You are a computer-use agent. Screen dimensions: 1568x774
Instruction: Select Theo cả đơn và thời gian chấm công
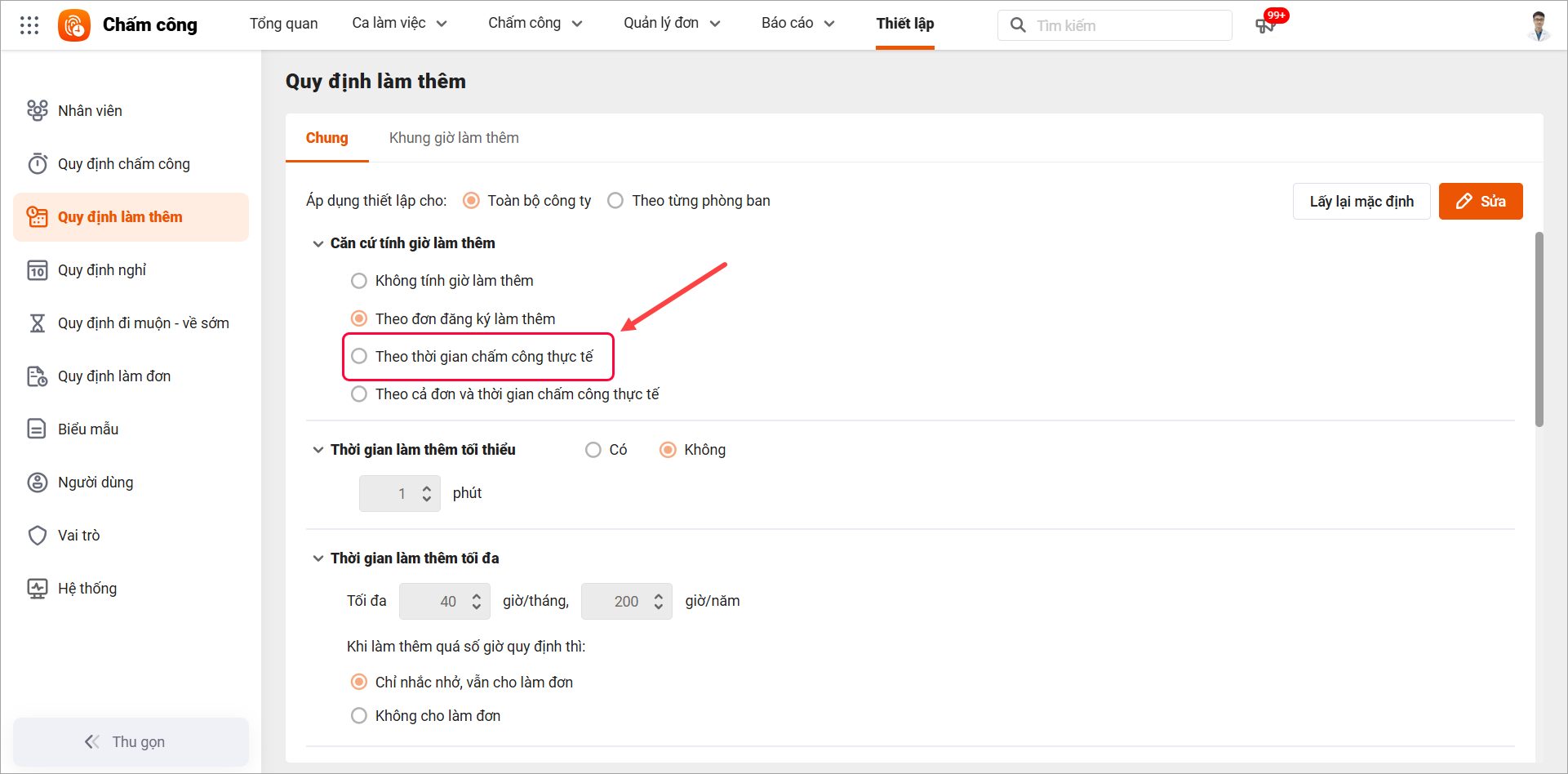358,394
